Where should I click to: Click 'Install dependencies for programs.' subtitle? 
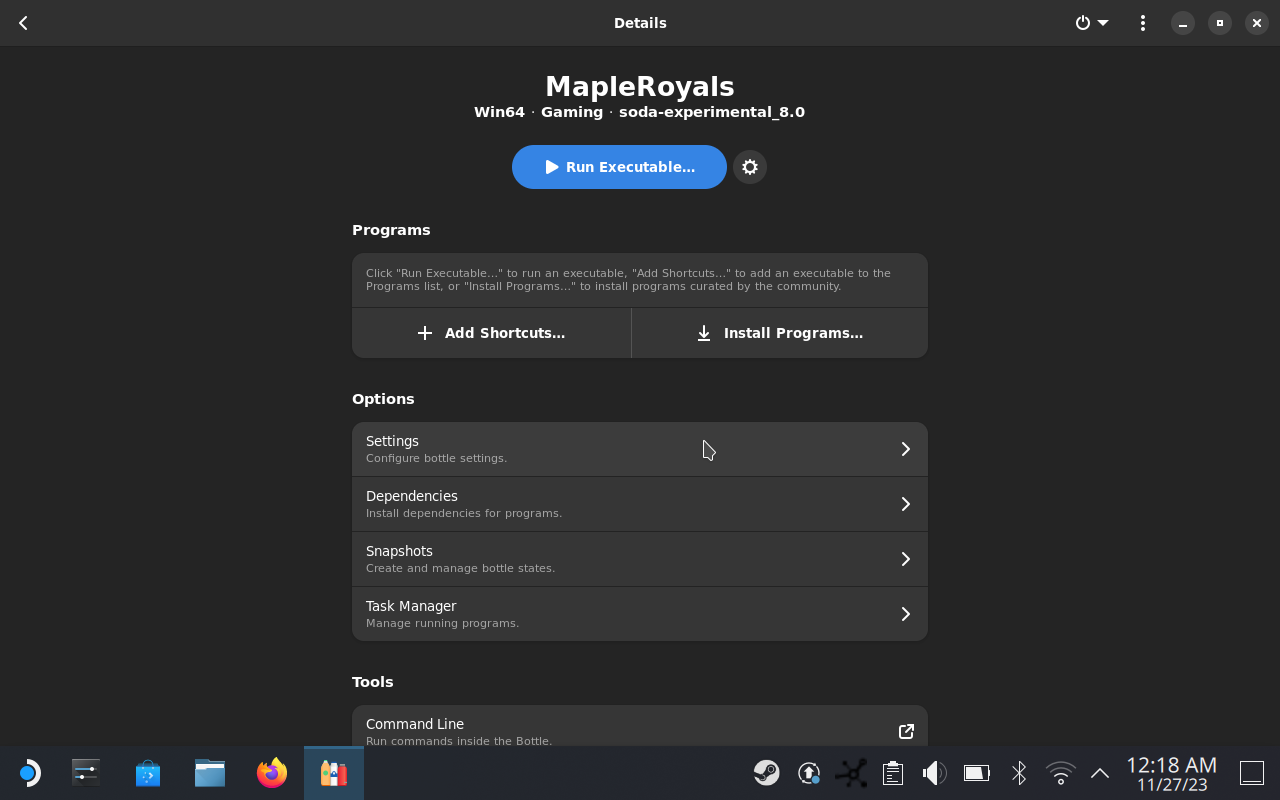point(464,513)
